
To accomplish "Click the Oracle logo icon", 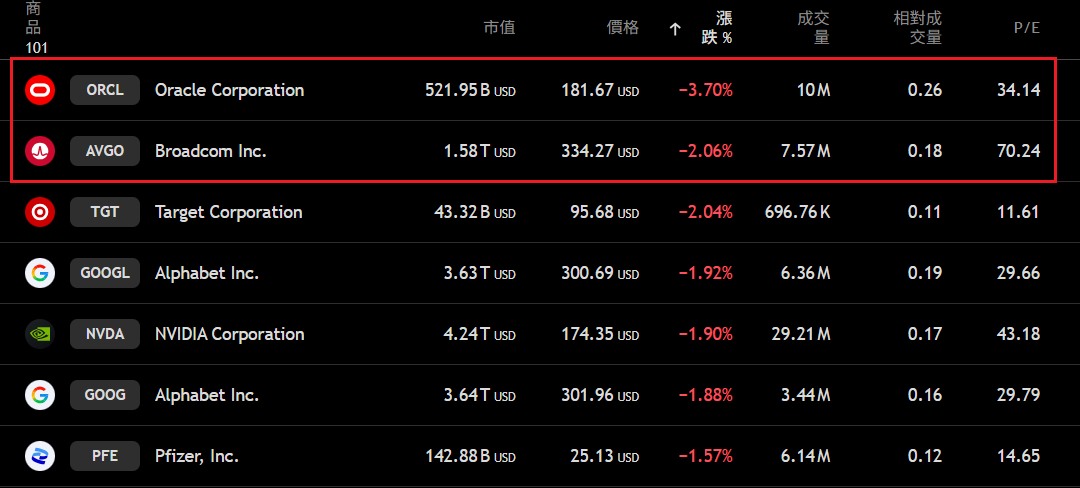I will [x=39, y=90].
